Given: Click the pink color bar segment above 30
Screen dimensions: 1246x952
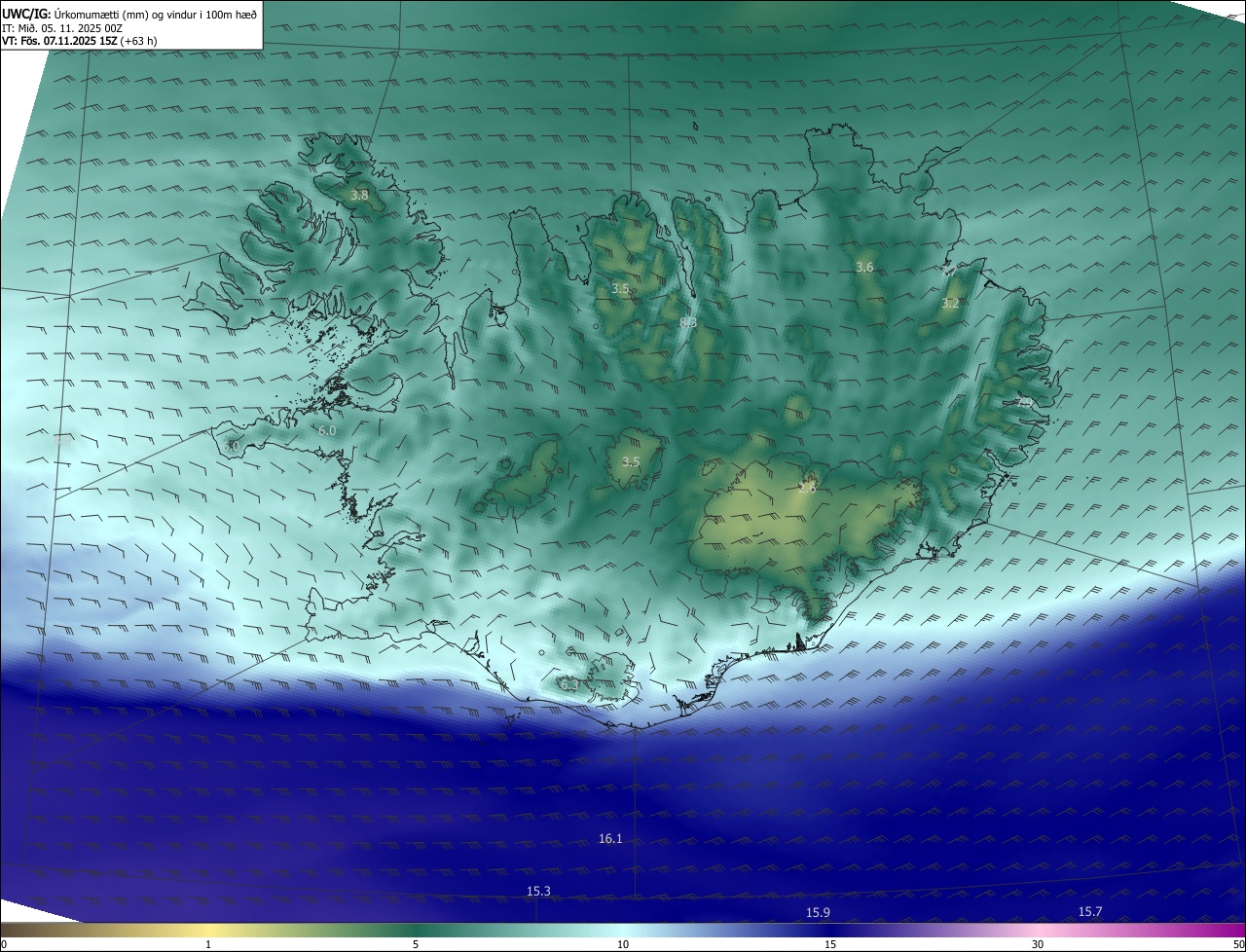Looking at the screenshot, I should point(1038,930).
